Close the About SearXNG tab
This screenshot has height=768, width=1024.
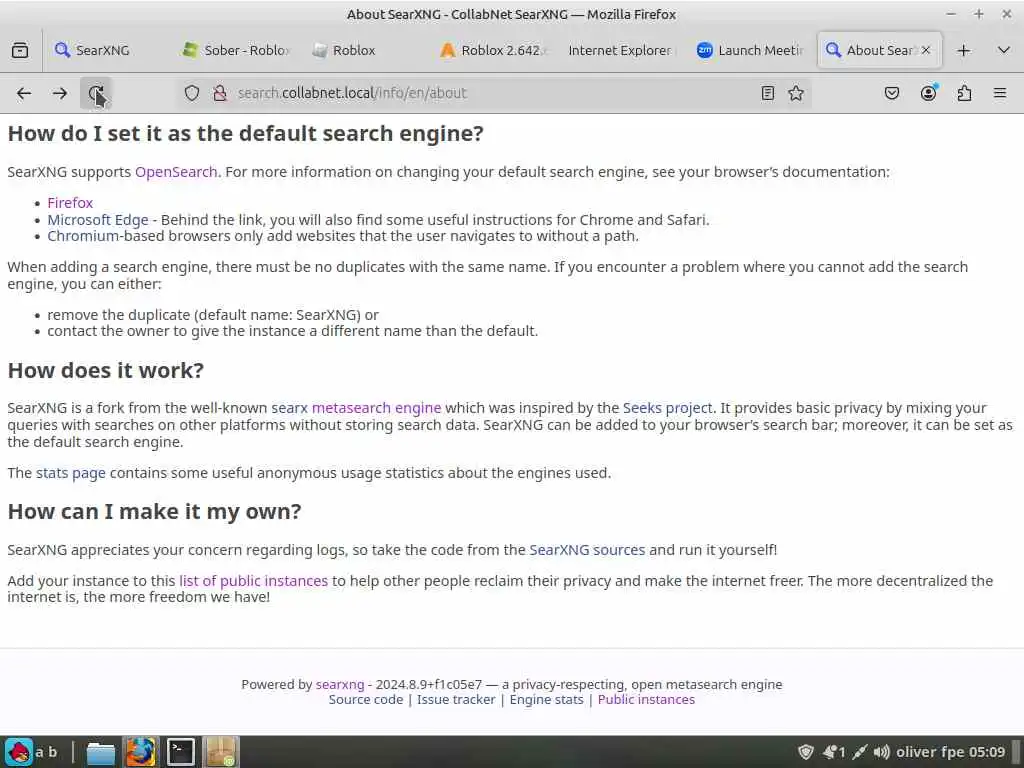coord(925,50)
